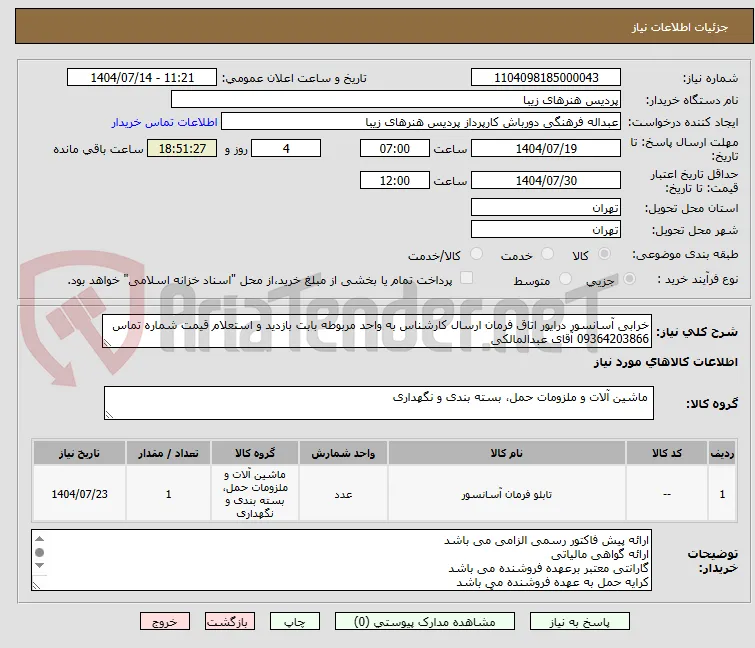The height and width of the screenshot is (648, 755).
Task: Click the واحد شمارش column header
Action: [343, 453]
